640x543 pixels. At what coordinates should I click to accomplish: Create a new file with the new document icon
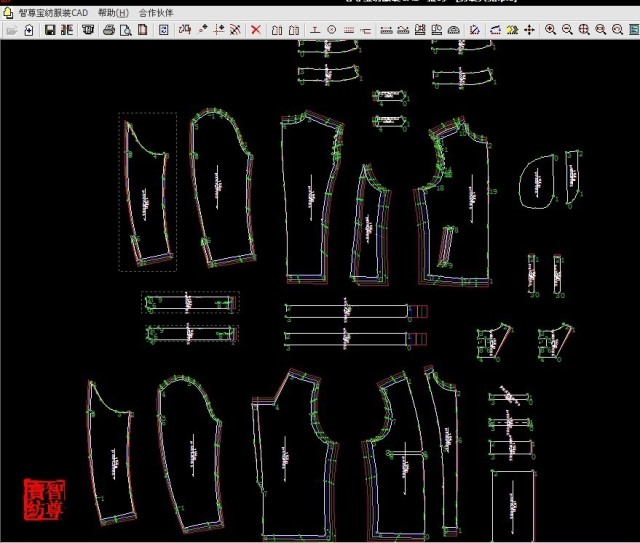(x=29, y=30)
